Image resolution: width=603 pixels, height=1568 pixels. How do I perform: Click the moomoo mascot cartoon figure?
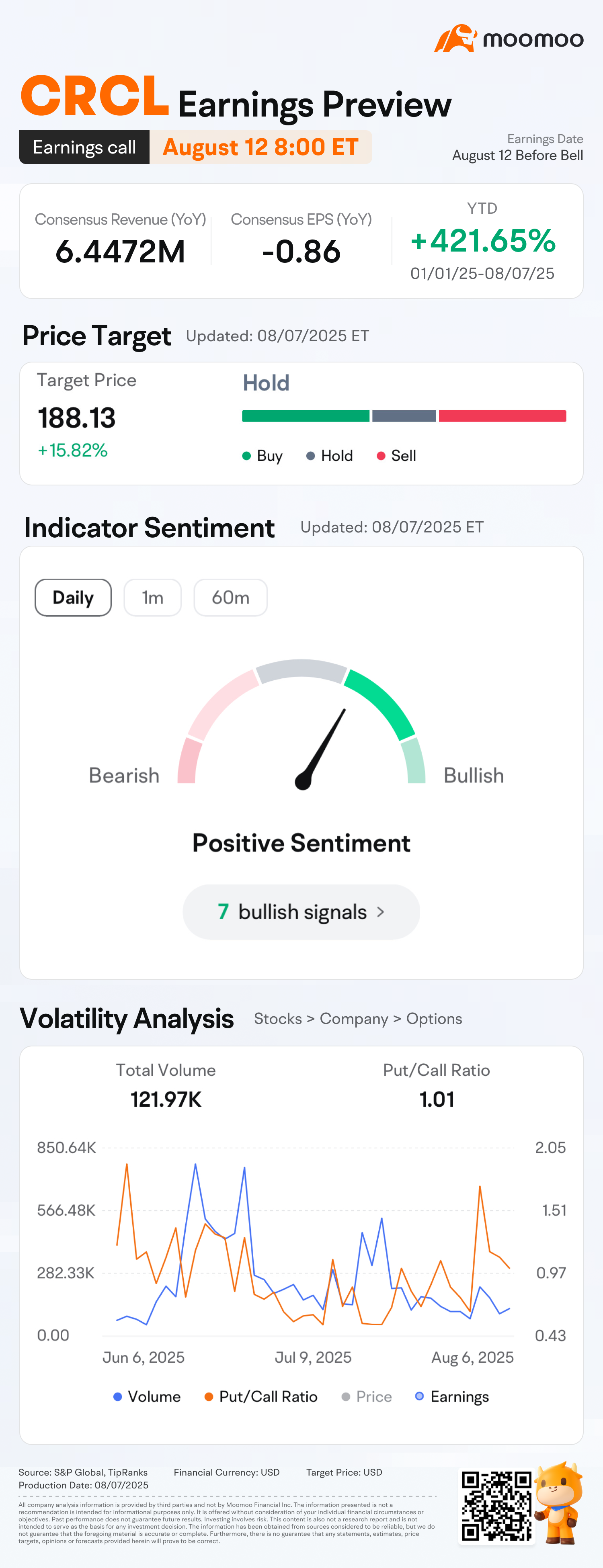click(559, 1502)
